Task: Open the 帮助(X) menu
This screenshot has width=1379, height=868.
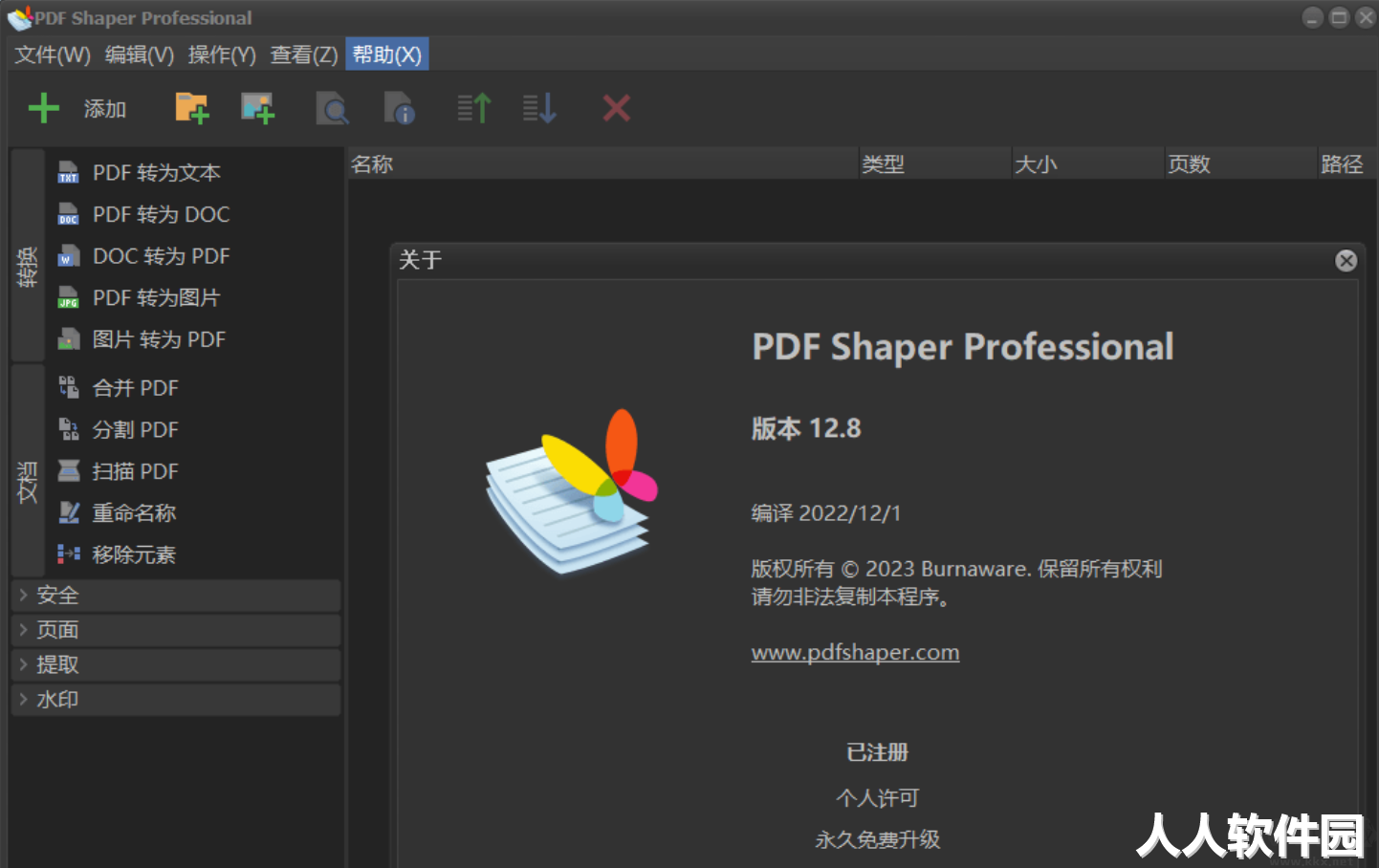Action: [x=387, y=54]
